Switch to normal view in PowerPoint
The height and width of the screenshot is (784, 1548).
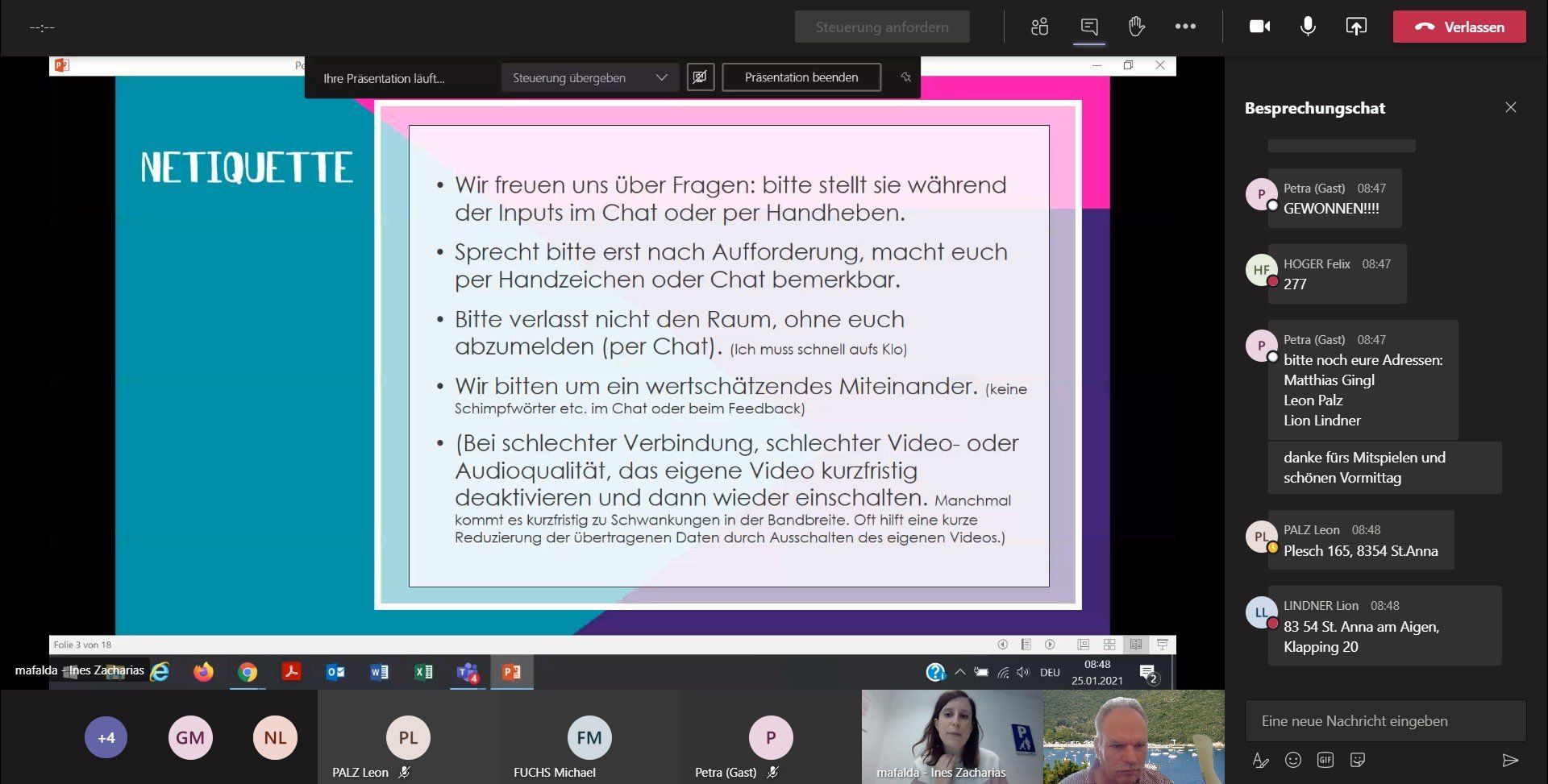tap(1084, 645)
